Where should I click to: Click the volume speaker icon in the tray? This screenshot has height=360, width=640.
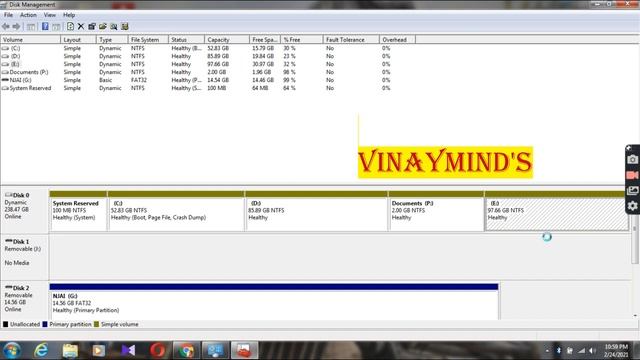pos(592,351)
